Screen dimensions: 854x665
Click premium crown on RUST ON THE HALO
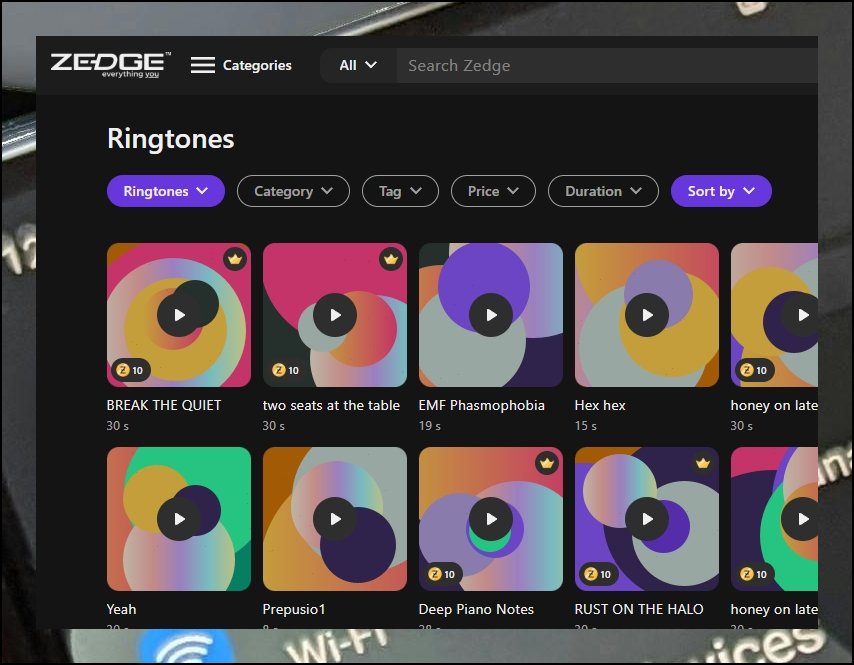point(703,463)
